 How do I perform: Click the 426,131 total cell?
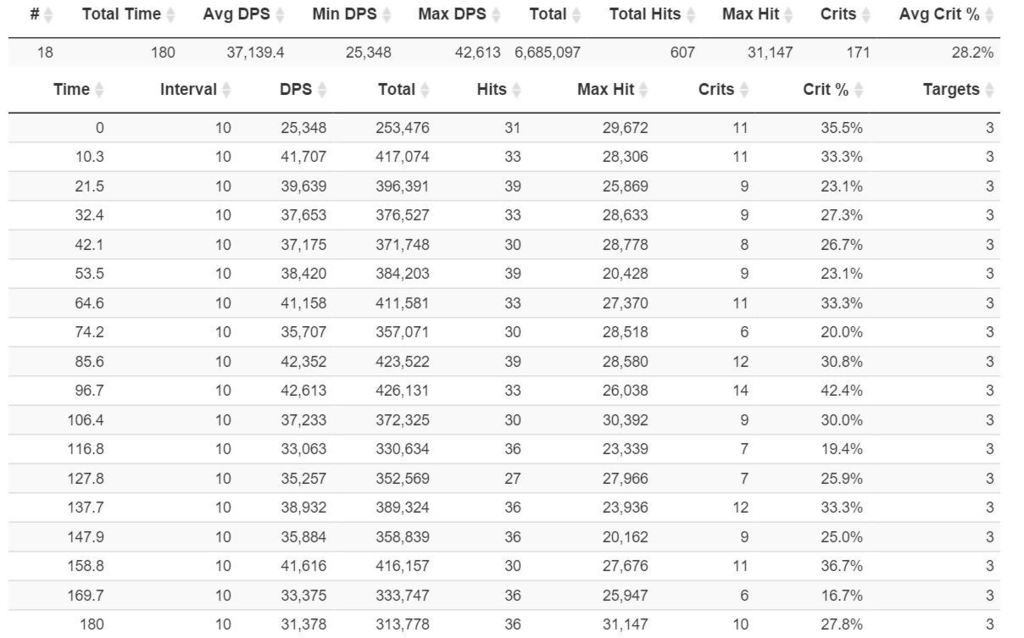pyautogui.click(x=402, y=391)
